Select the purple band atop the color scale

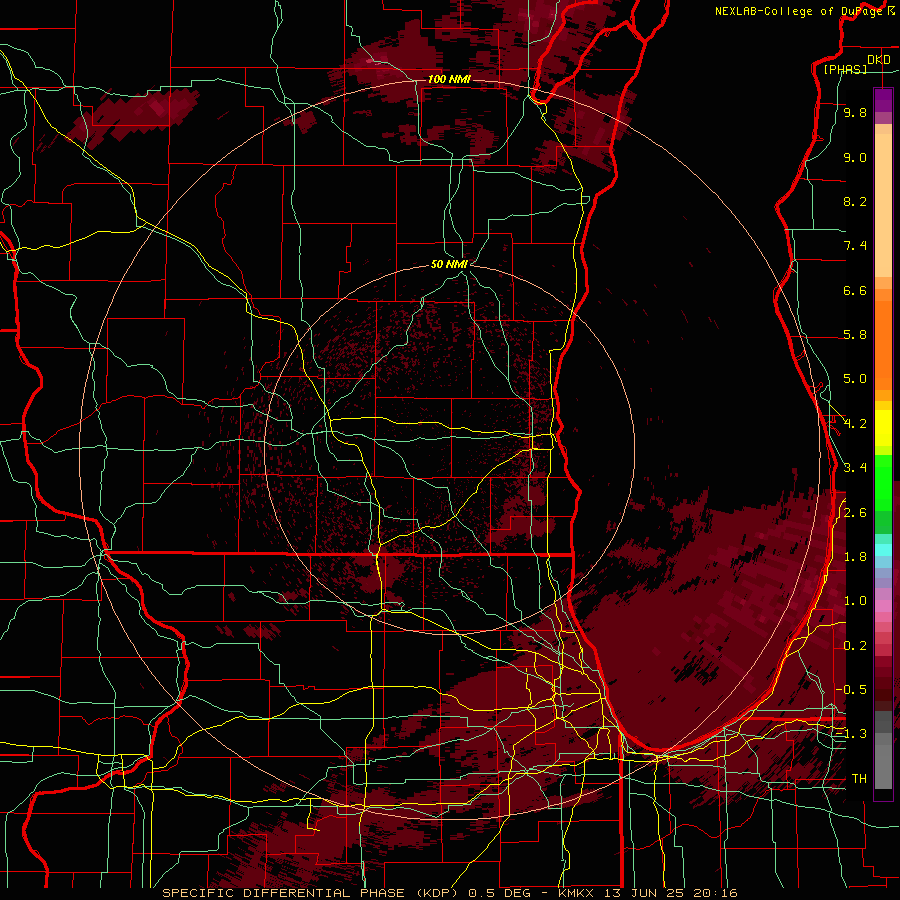point(883,100)
